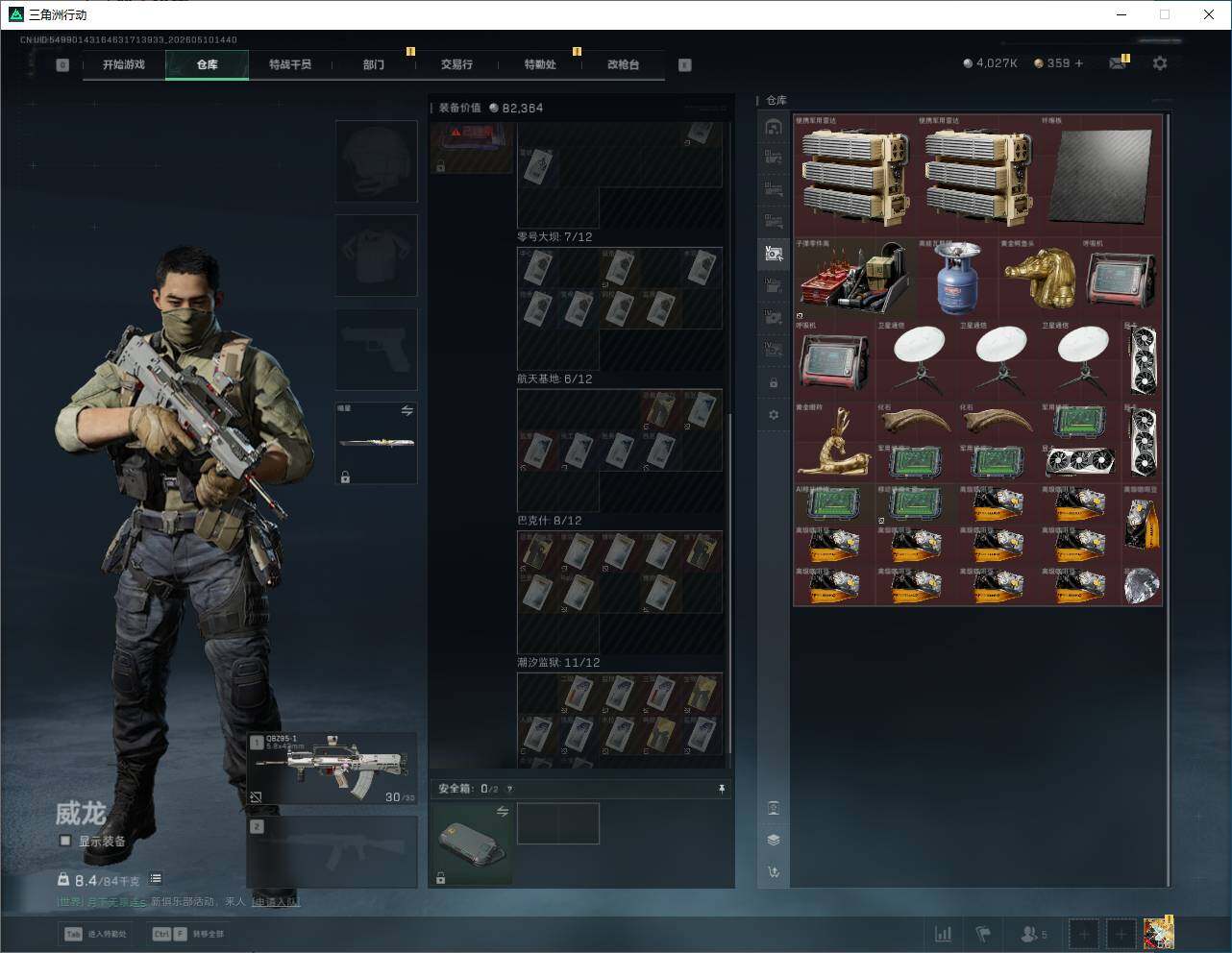The height and width of the screenshot is (953, 1232).
Task: Click the 安全箱 help question mark
Action: point(509,789)
